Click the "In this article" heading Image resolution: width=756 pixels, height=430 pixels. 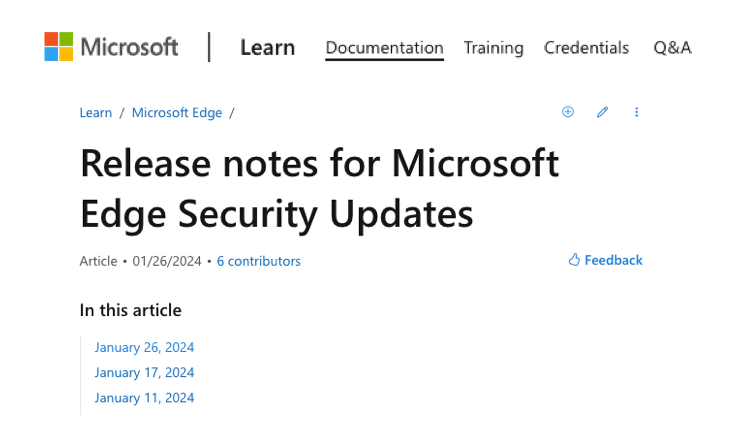[x=130, y=310]
